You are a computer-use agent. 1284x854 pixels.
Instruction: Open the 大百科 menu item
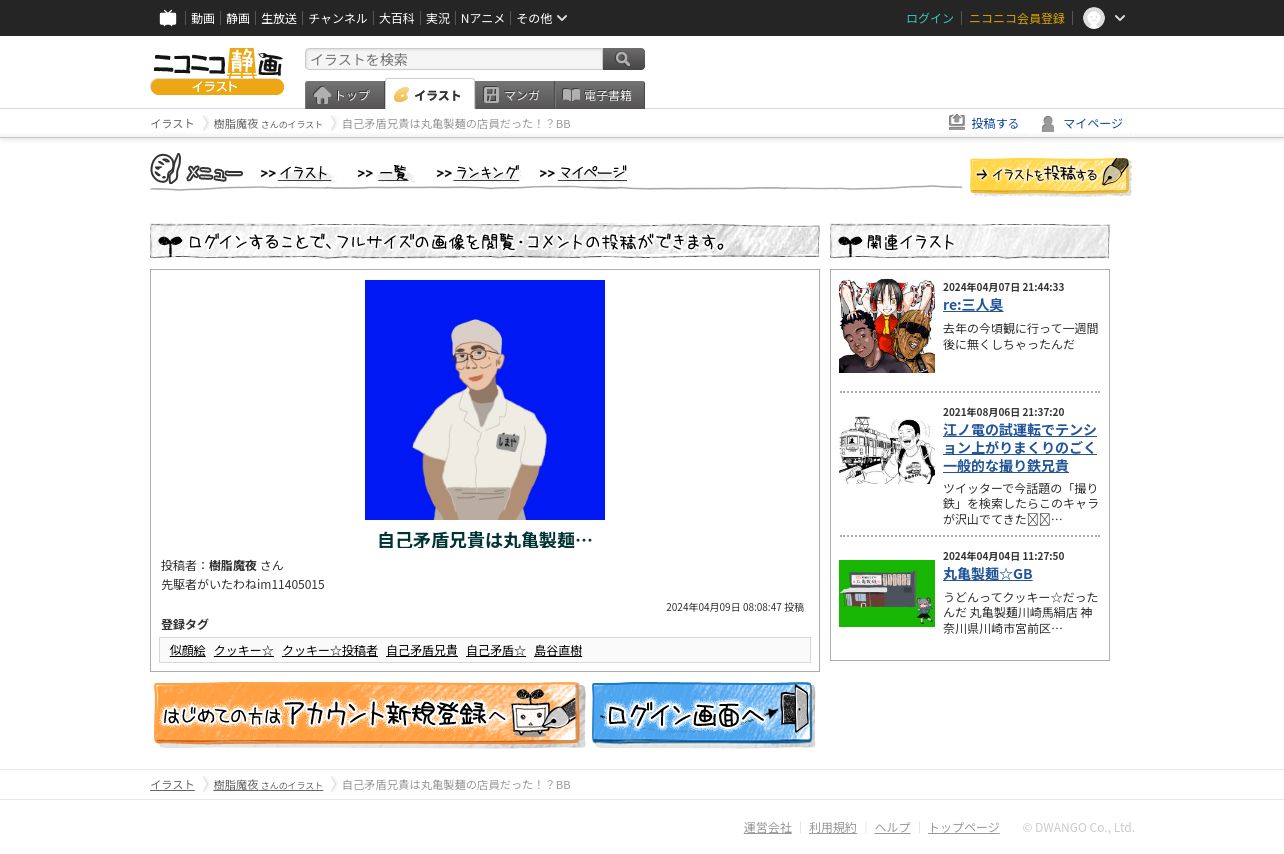coord(396,18)
